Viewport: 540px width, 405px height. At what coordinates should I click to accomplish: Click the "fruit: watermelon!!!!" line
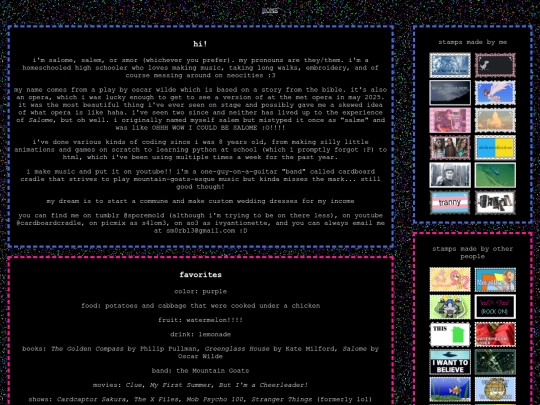point(200,320)
